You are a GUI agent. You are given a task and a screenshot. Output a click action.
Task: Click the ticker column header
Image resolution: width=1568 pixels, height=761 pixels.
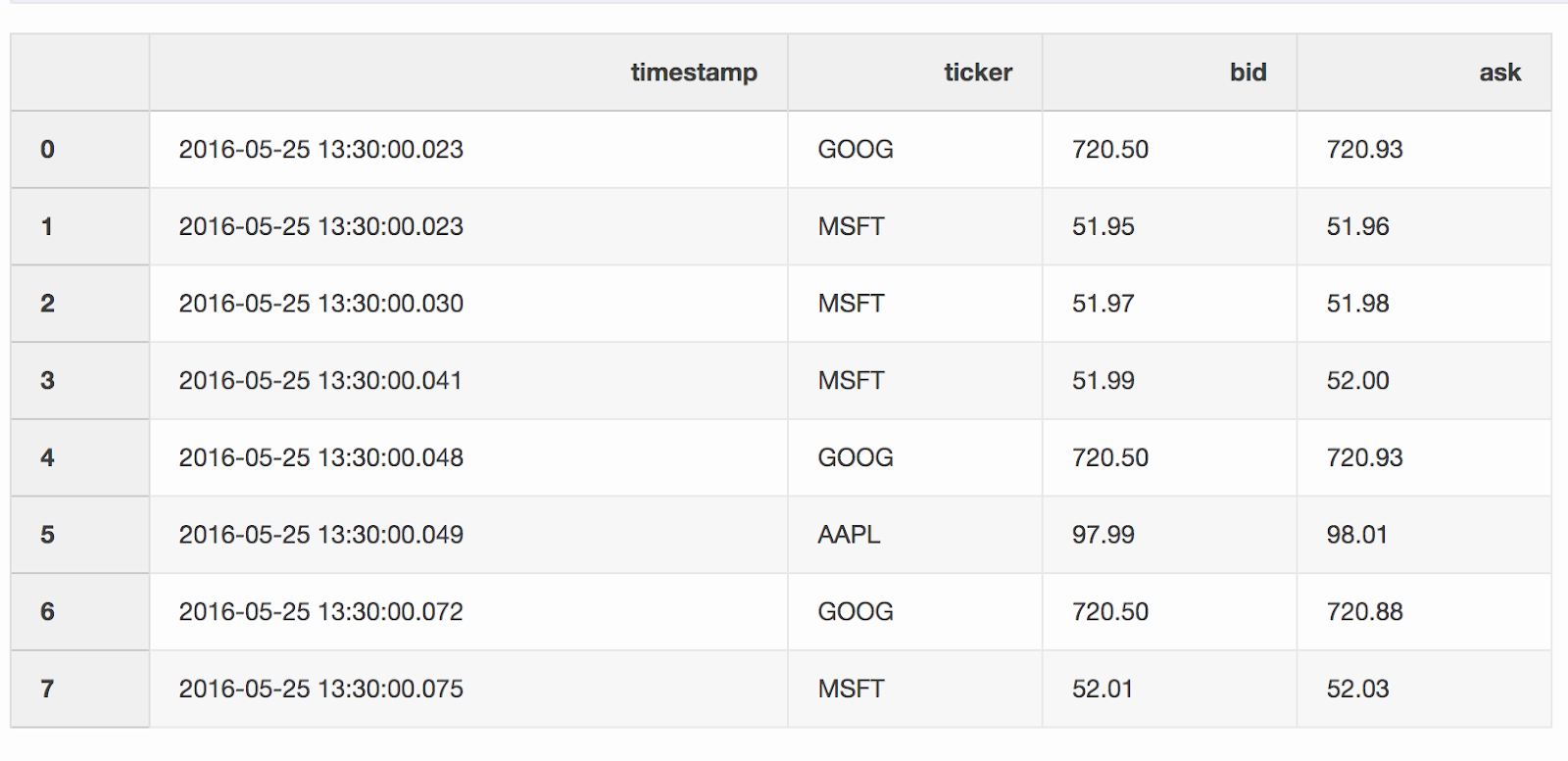click(x=977, y=72)
